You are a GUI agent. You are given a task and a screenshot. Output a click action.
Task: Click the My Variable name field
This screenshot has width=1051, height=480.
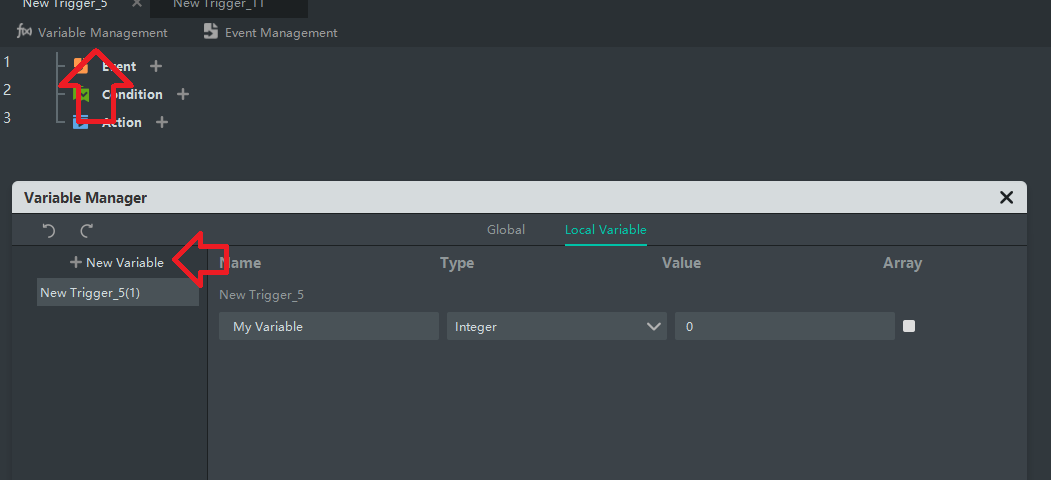328,326
